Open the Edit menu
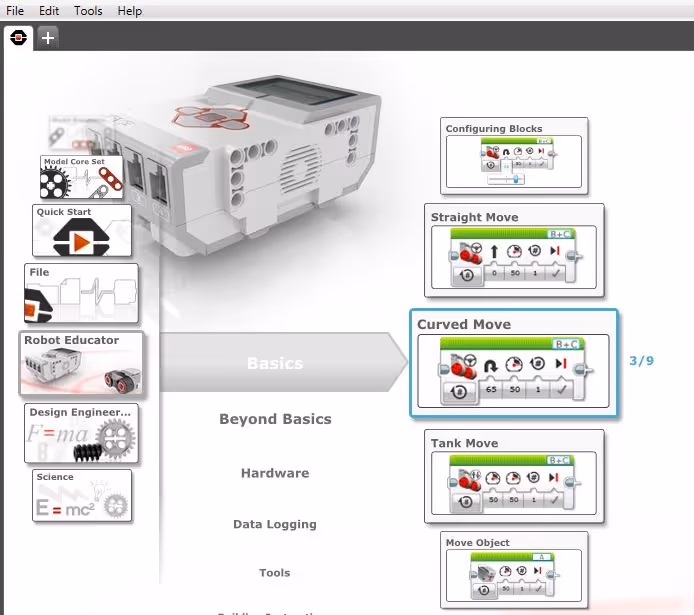This screenshot has width=694, height=615. click(49, 11)
